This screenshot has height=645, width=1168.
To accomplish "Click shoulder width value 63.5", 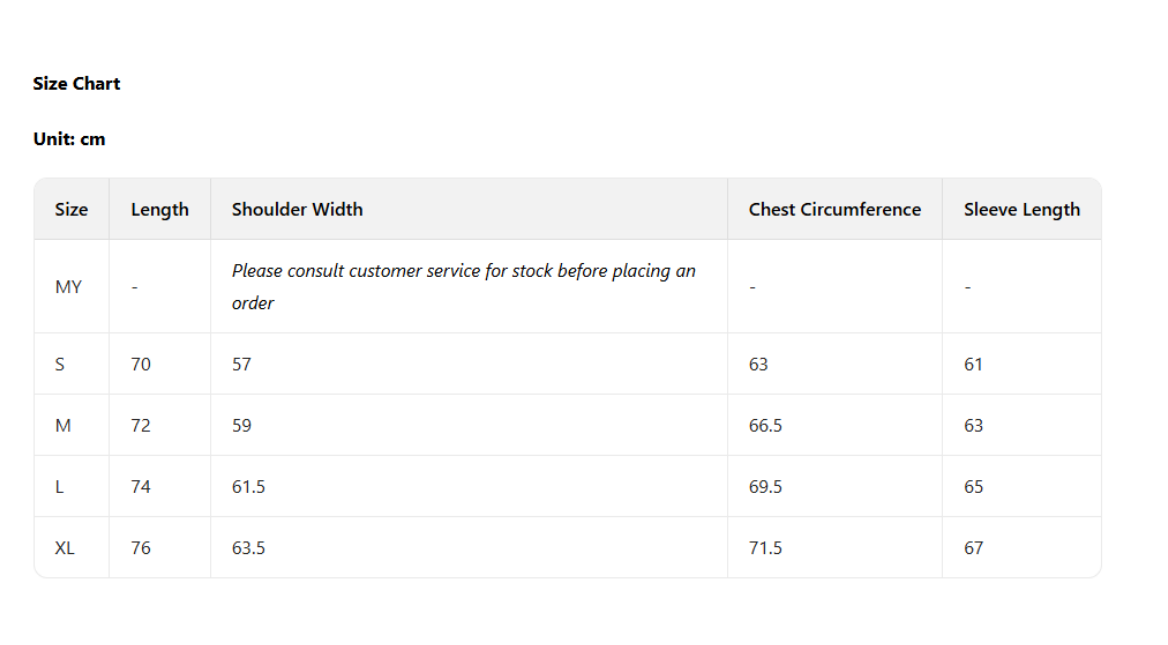I will (x=248, y=548).
